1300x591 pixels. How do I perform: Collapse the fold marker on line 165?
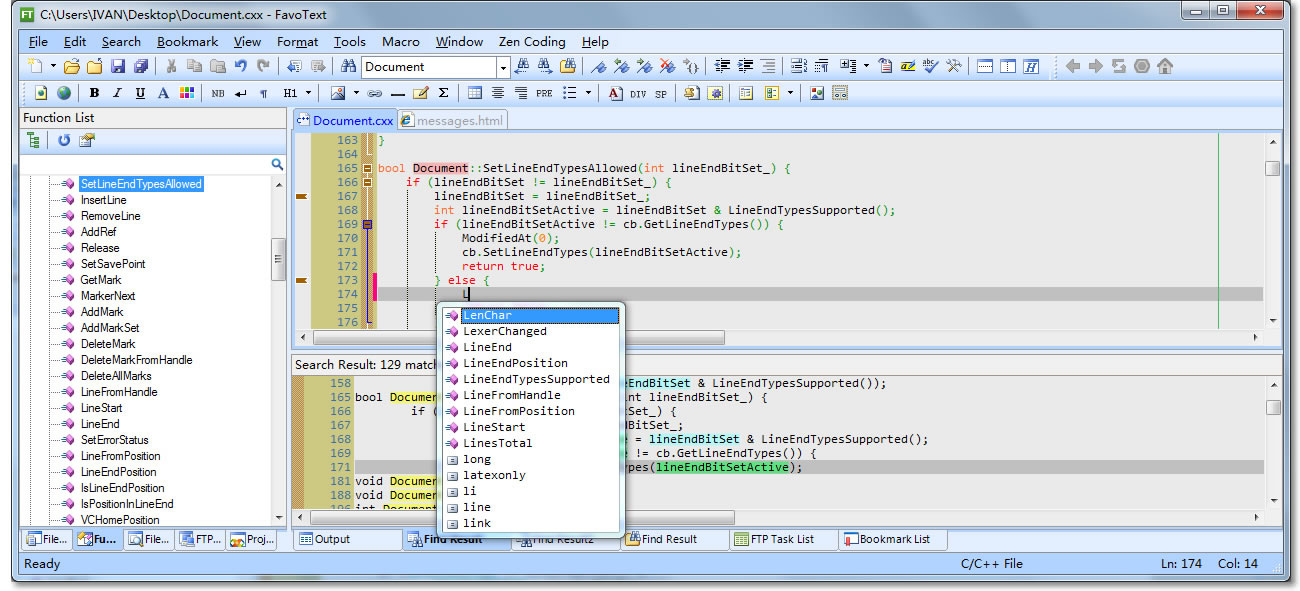pyautogui.click(x=367, y=168)
